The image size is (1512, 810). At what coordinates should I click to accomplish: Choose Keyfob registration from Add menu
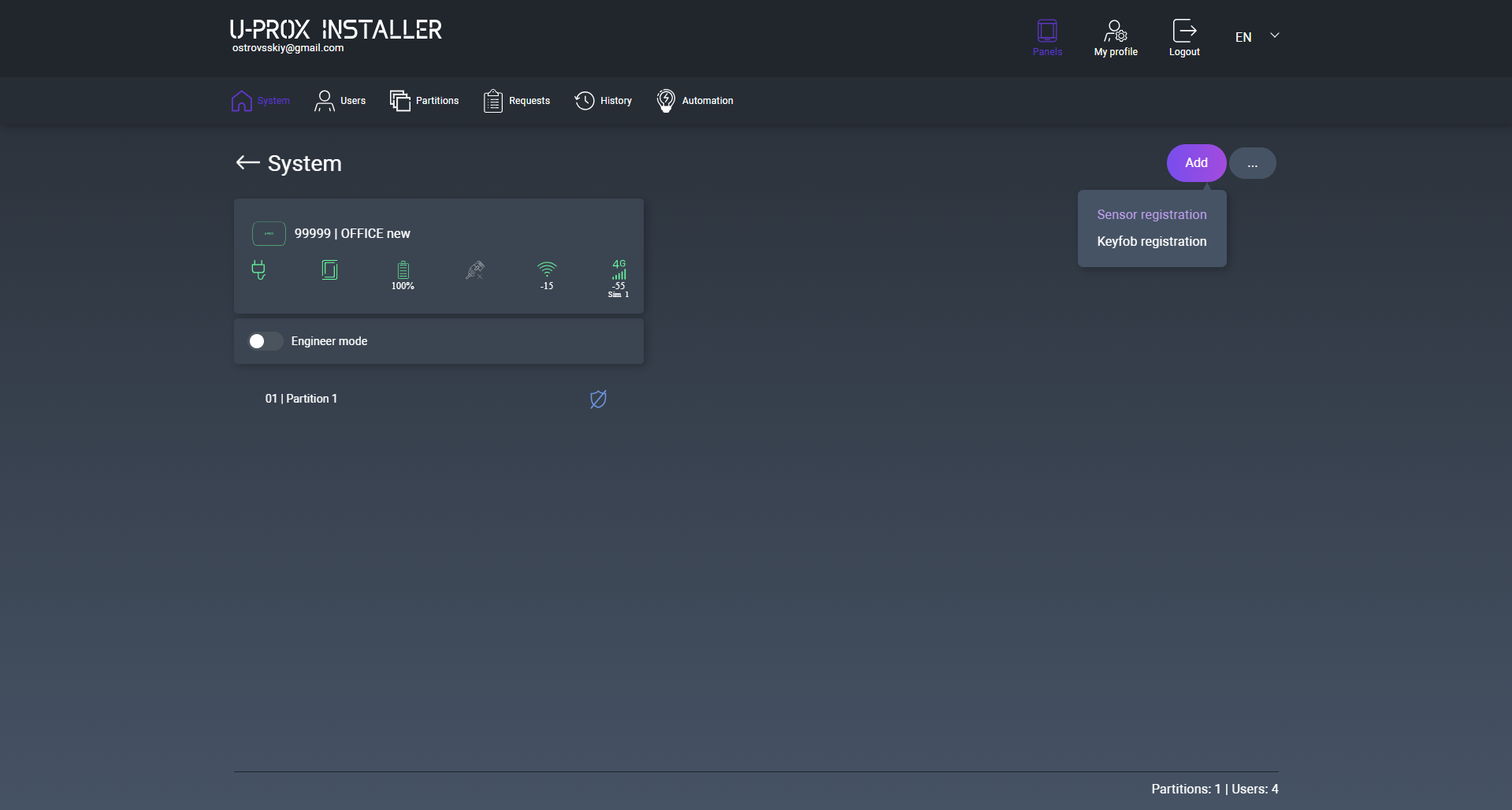click(1151, 241)
